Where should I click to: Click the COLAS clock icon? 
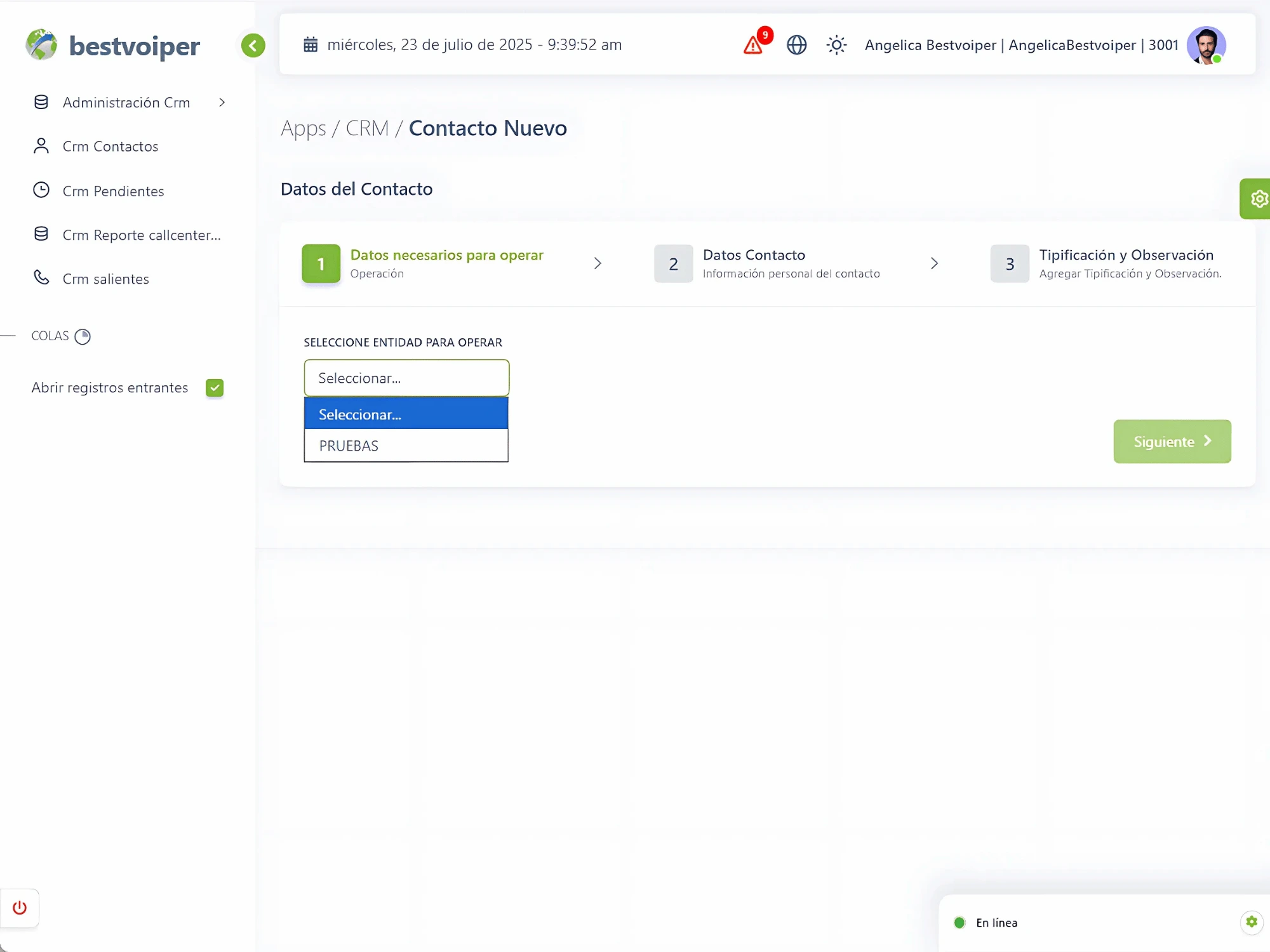83,336
